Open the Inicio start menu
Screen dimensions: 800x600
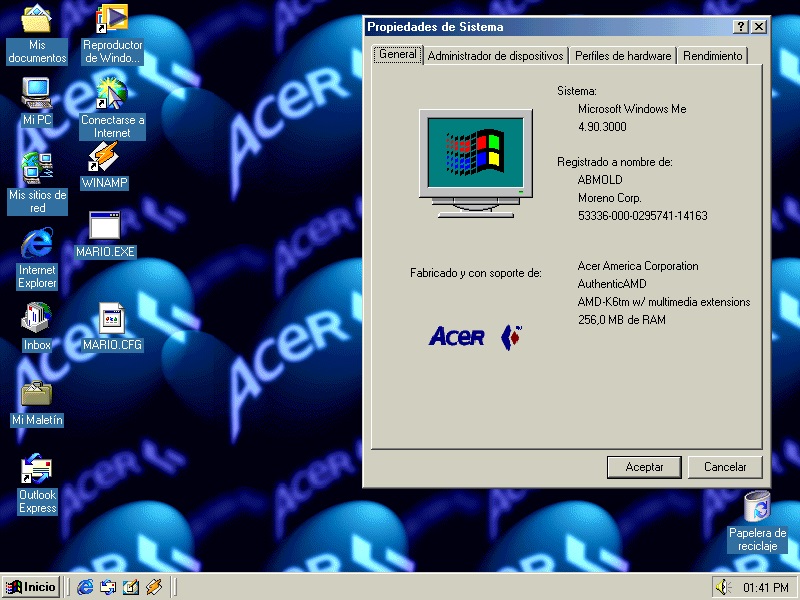31,587
